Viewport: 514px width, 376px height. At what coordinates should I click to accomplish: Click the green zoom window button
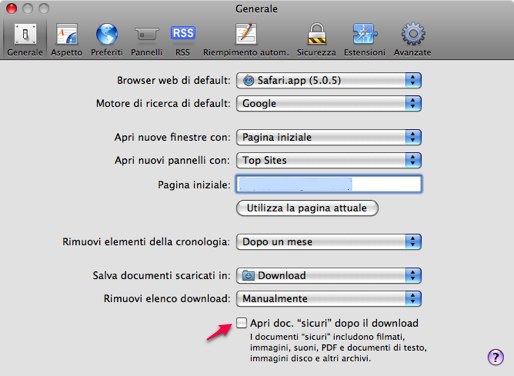[44, 8]
